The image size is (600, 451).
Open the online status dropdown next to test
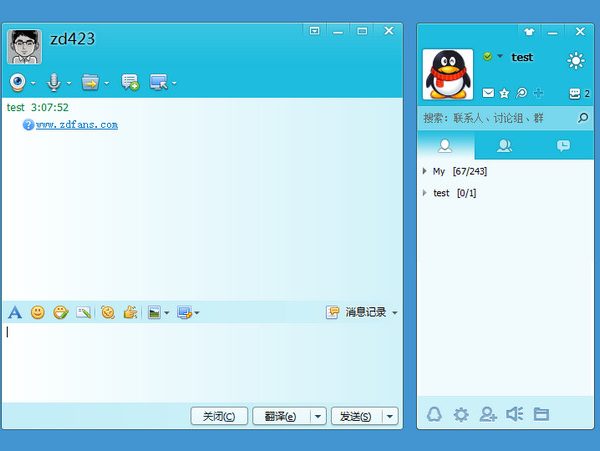click(499, 57)
